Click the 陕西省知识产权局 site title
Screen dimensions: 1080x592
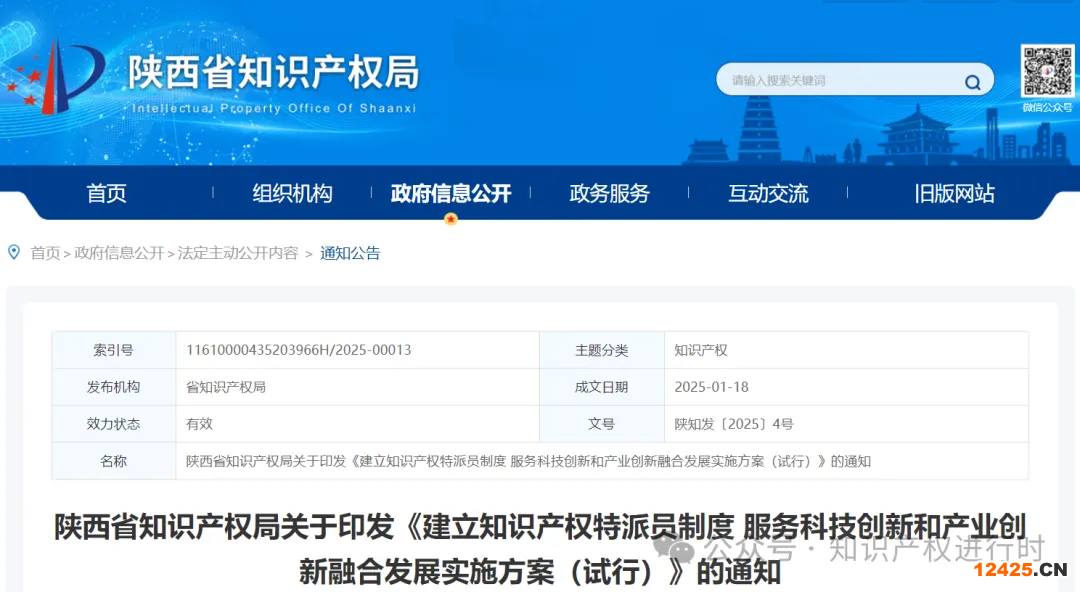coord(273,73)
